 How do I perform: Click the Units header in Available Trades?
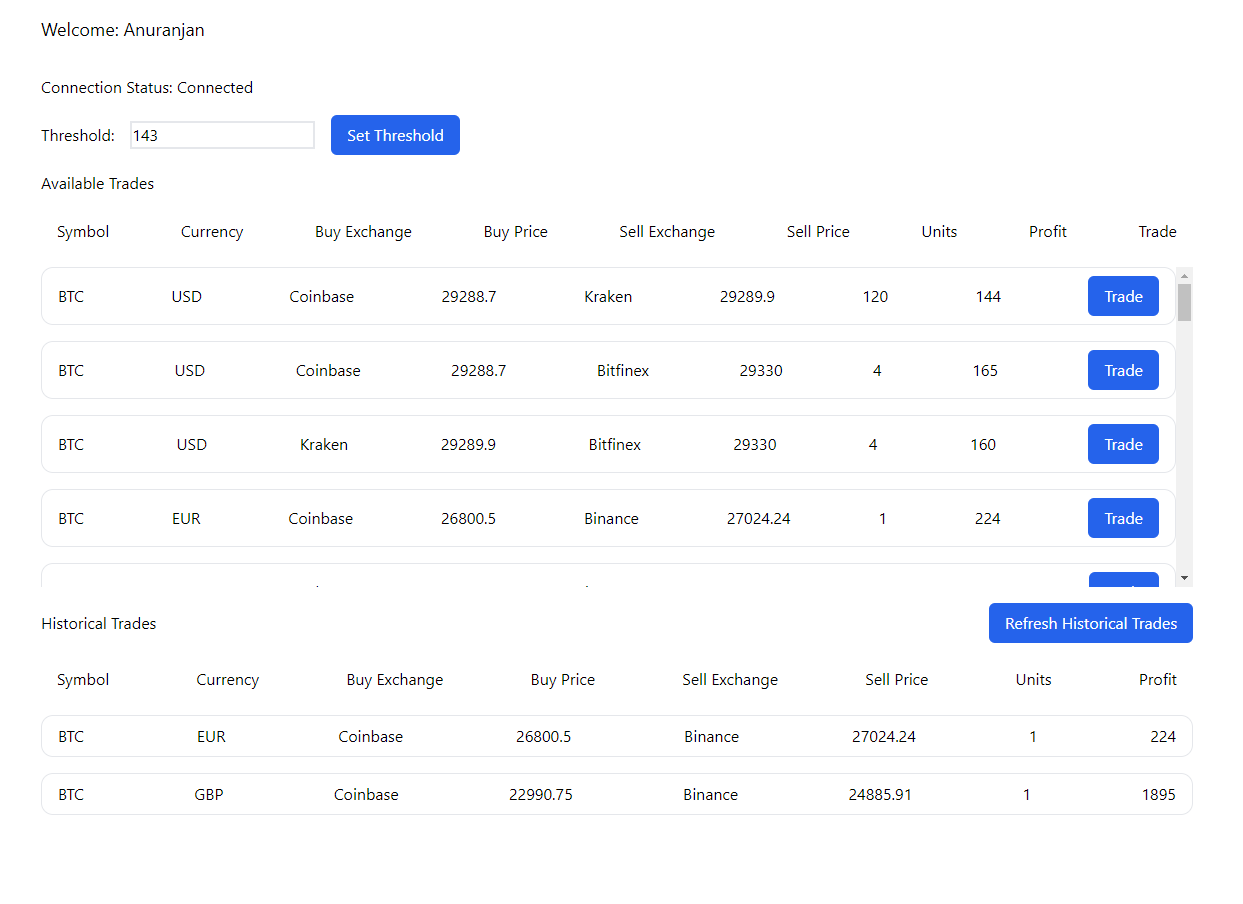pos(939,232)
